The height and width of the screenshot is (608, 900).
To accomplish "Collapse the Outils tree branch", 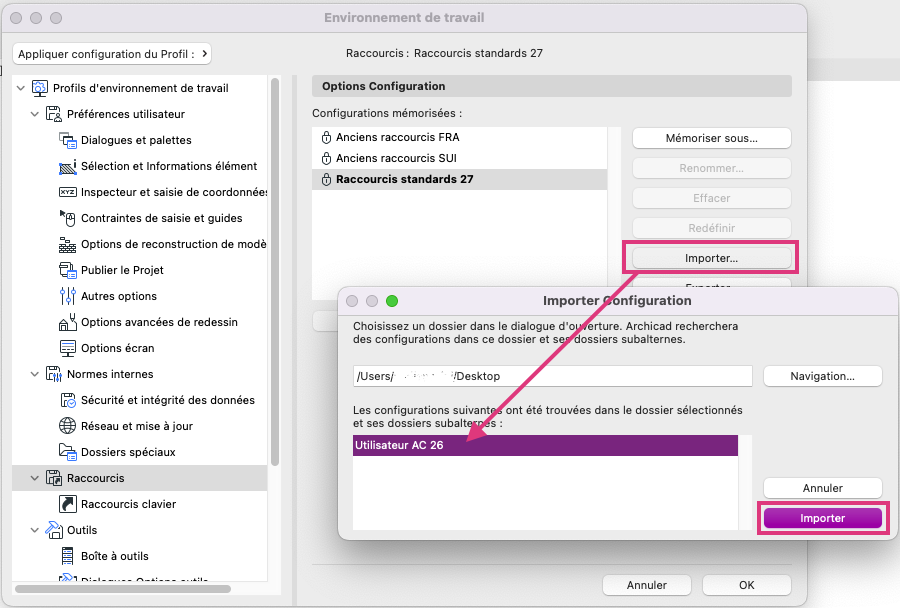I will [34, 530].
